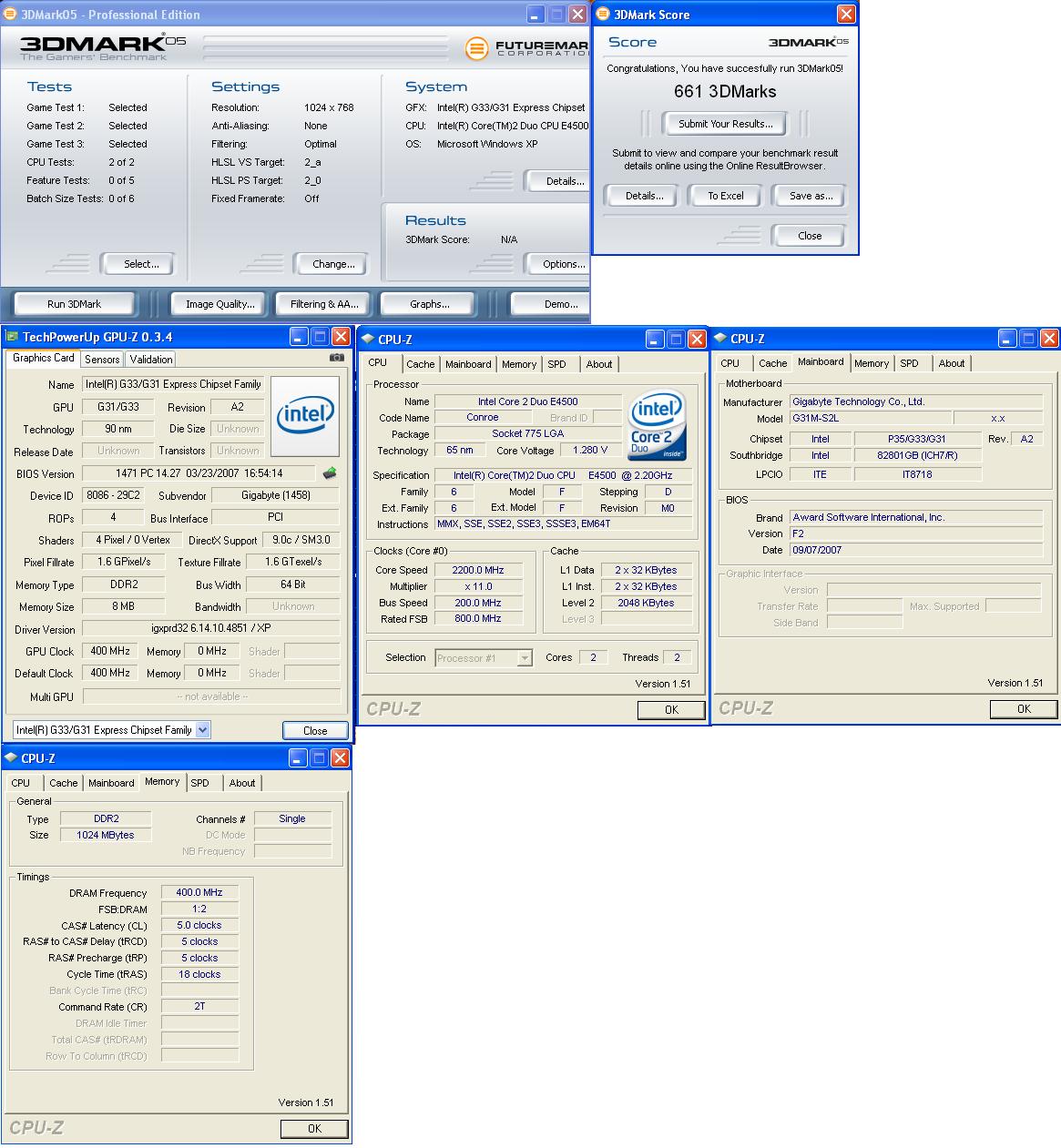The height and width of the screenshot is (1148, 1061).
Task: Click the GPU-Z BIOS save chip icon
Action: [x=330, y=472]
